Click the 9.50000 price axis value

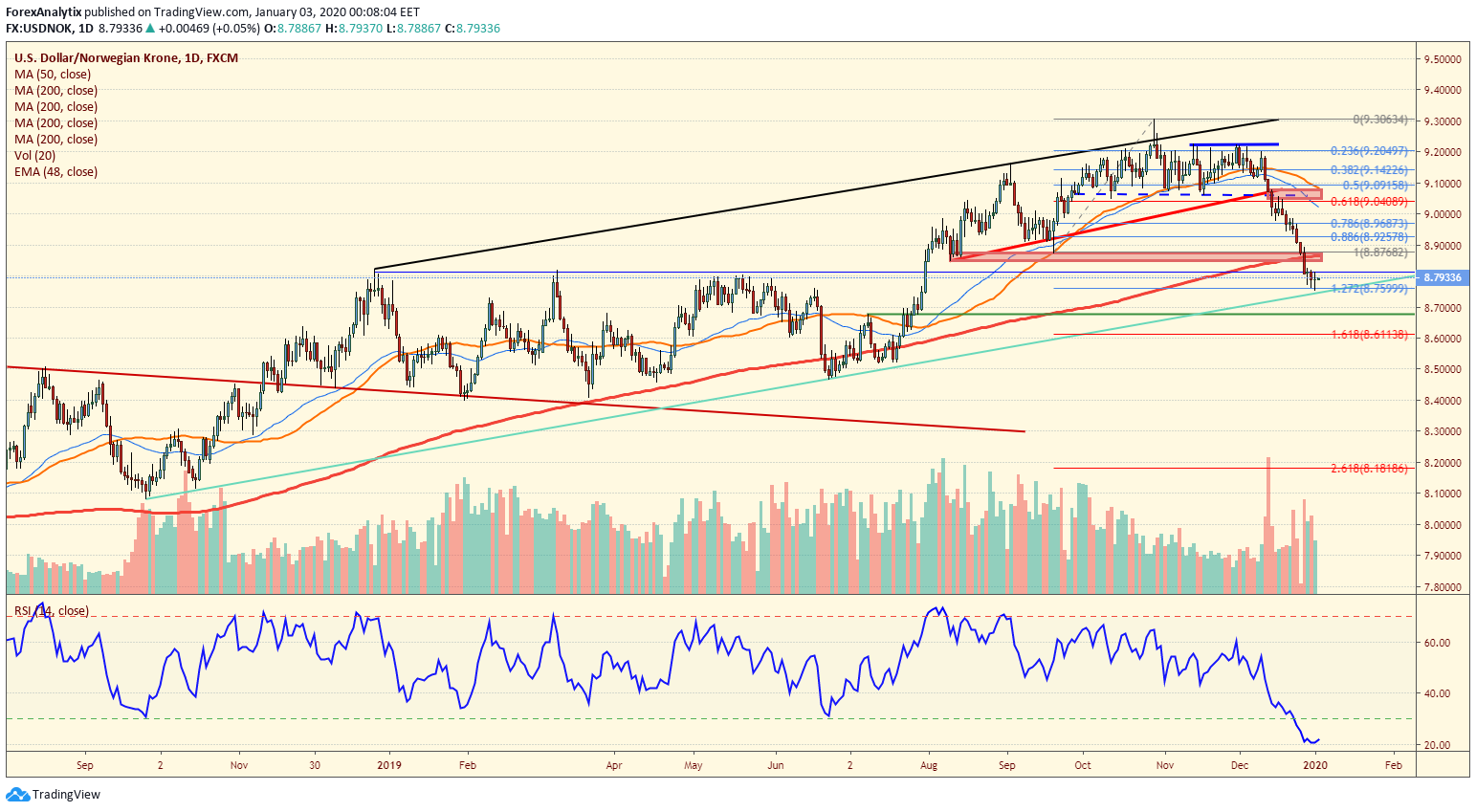point(1442,59)
